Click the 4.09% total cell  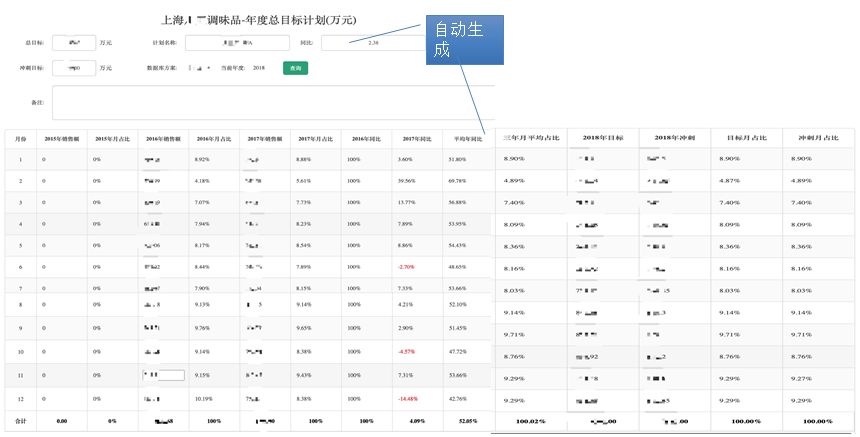[417, 421]
